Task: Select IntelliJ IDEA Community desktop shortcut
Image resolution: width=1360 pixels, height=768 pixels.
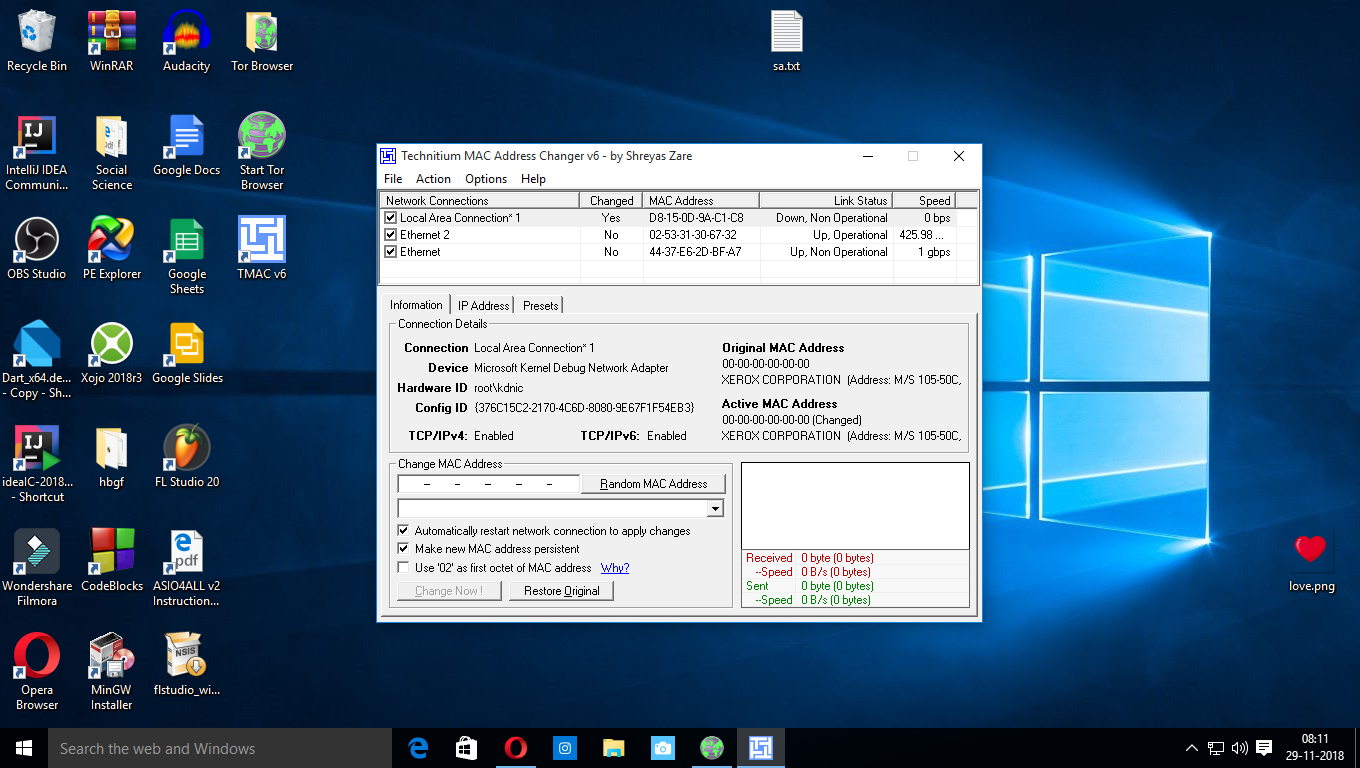Action: 37,153
